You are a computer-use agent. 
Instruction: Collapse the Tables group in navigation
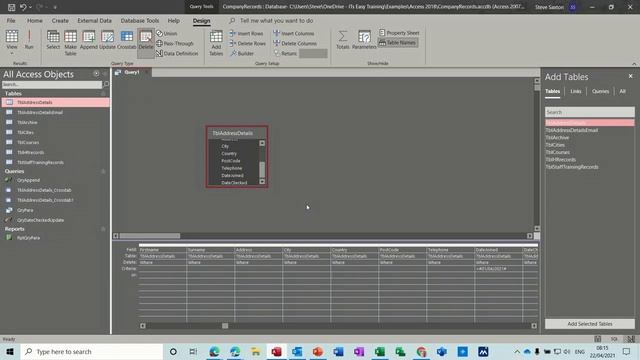[103, 93]
